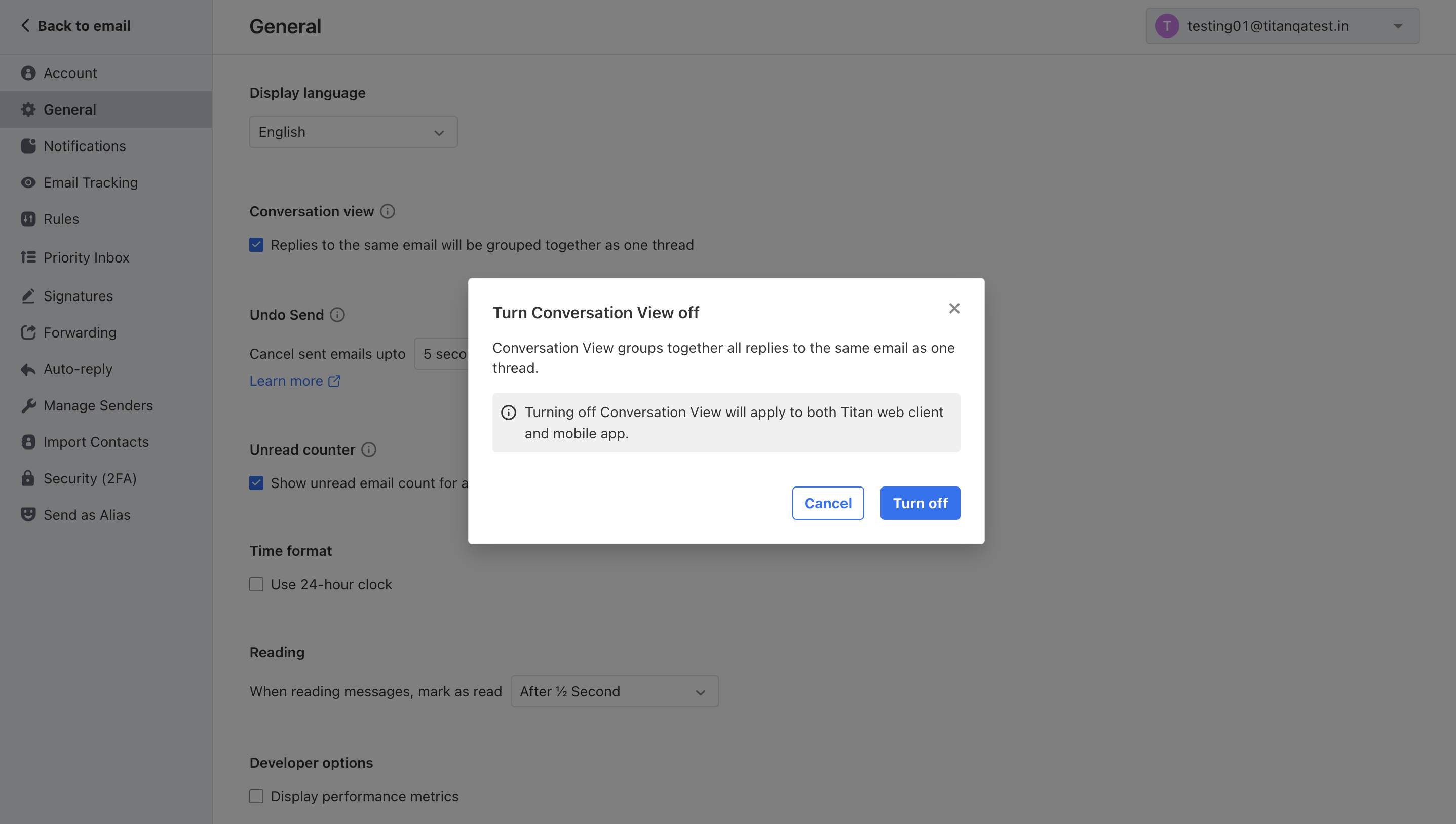Click the Rules icon in sidebar
The width and height of the screenshot is (1456, 824).
[x=28, y=219]
